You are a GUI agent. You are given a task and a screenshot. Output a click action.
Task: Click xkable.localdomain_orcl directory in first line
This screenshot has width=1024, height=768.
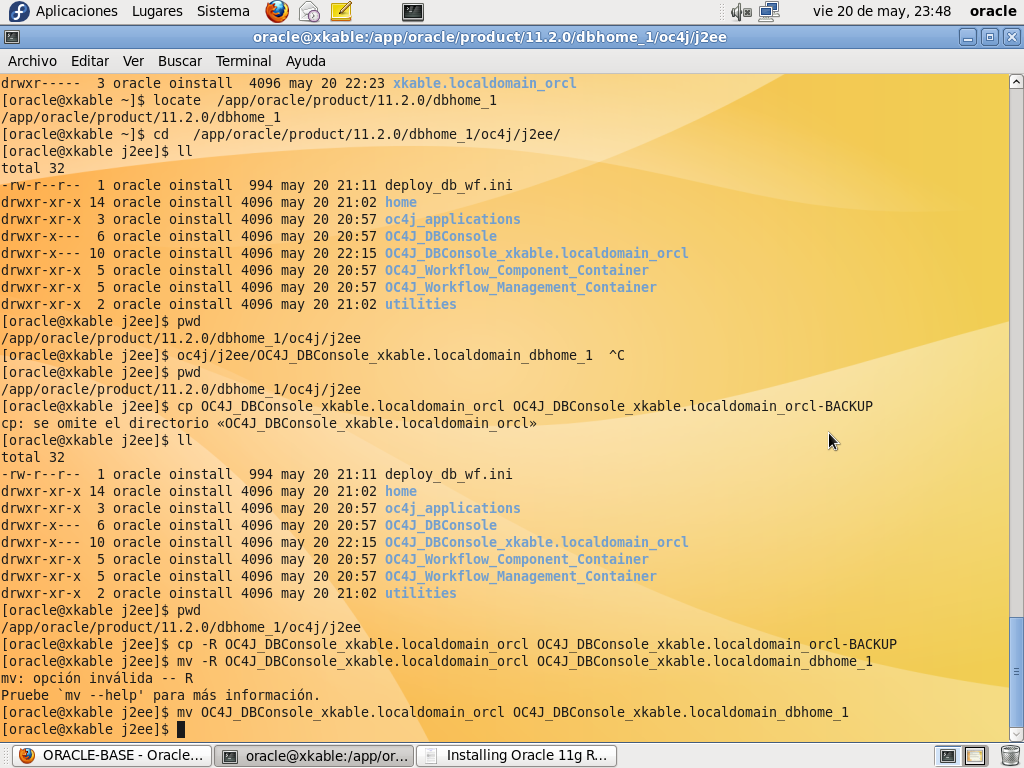484,83
